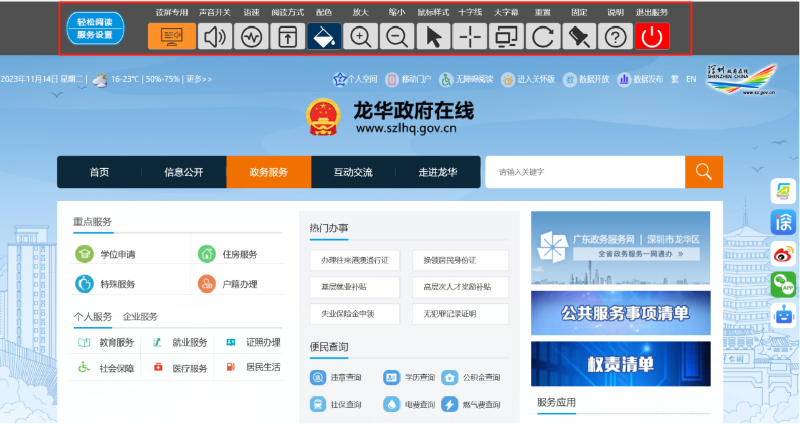Image resolution: width=800 pixels, height=424 pixels.
Task: Open the Weibo sidebar icon
Action: 783,254
